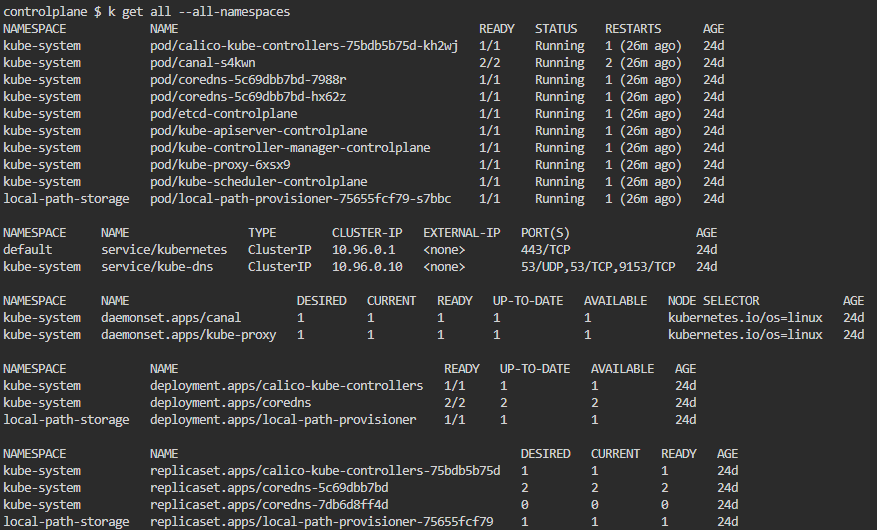Click the service/kube-dns name
Image resolution: width=877 pixels, height=530 pixels.
click(161, 266)
